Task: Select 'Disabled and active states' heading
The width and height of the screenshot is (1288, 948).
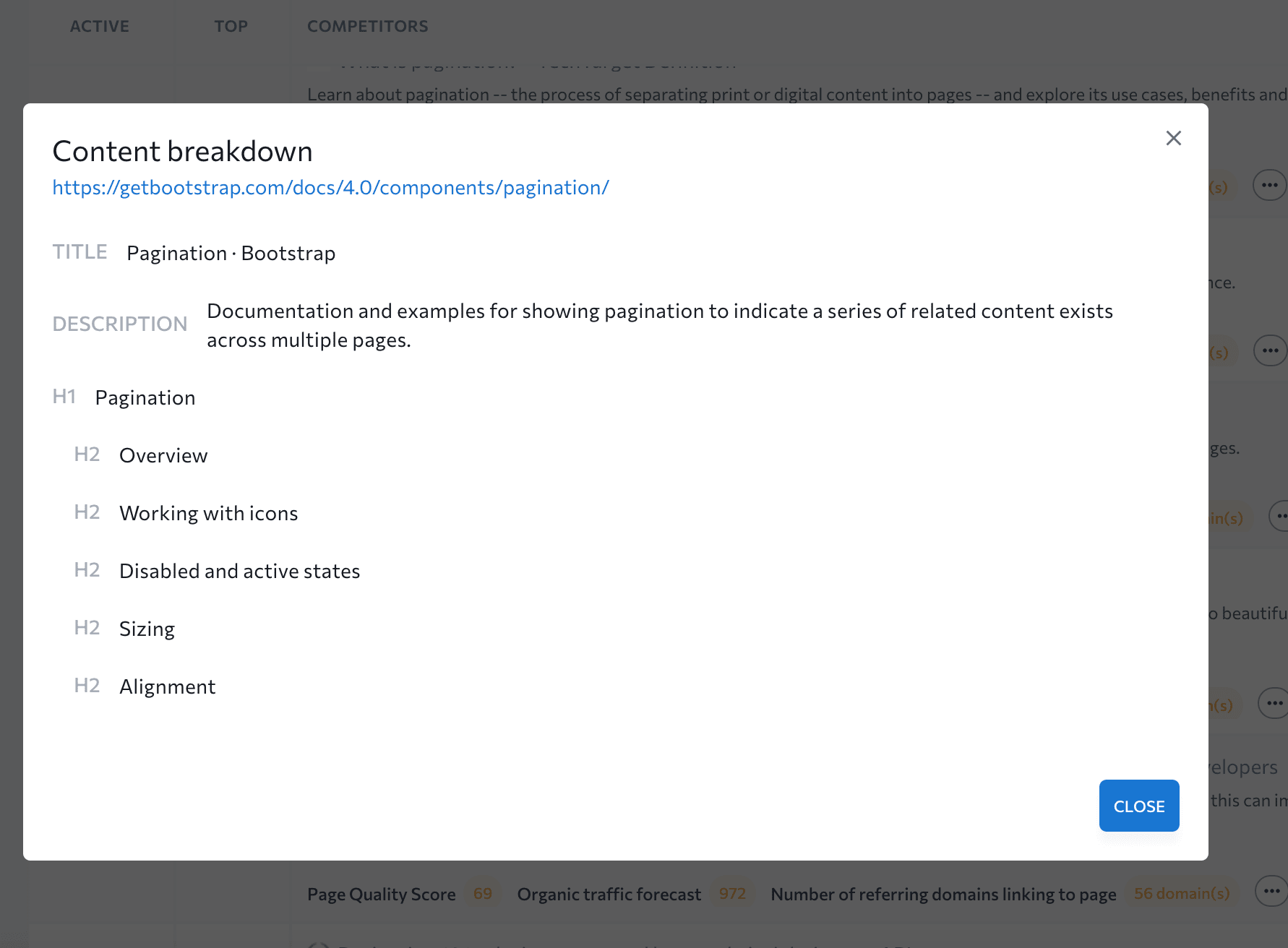Action: point(239,572)
